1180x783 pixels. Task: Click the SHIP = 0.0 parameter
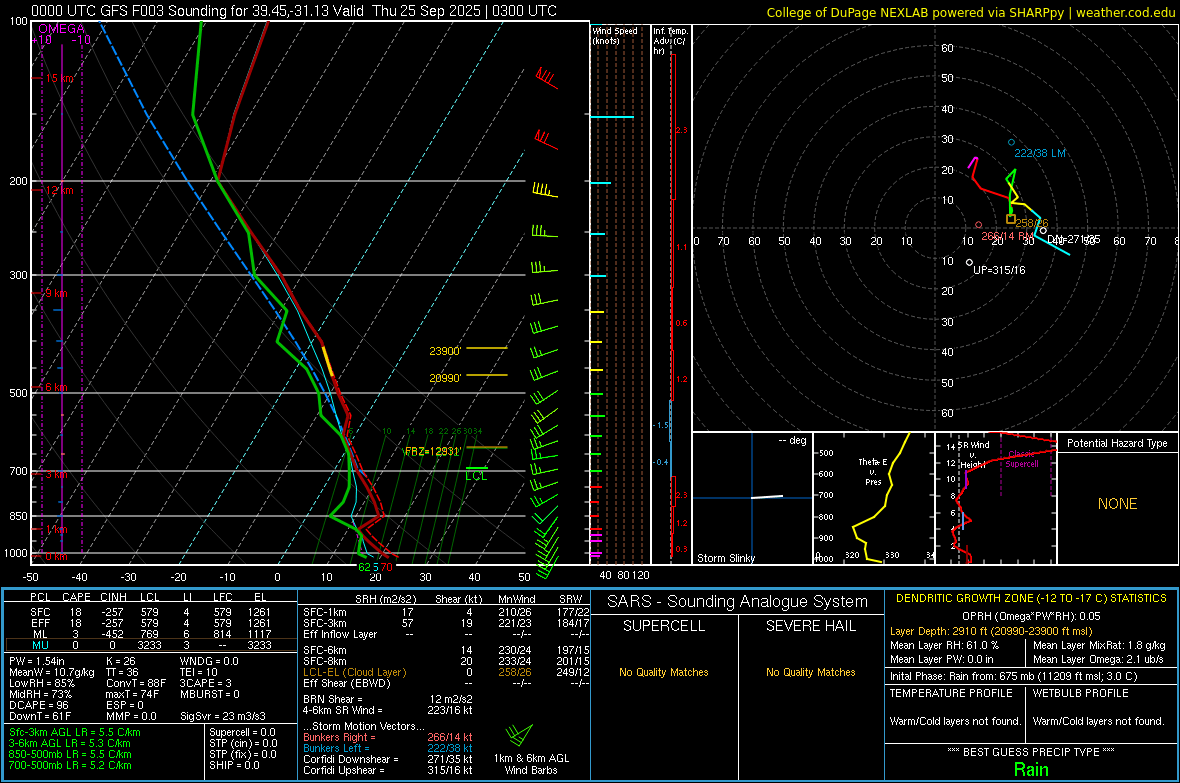pyautogui.click(x=234, y=765)
